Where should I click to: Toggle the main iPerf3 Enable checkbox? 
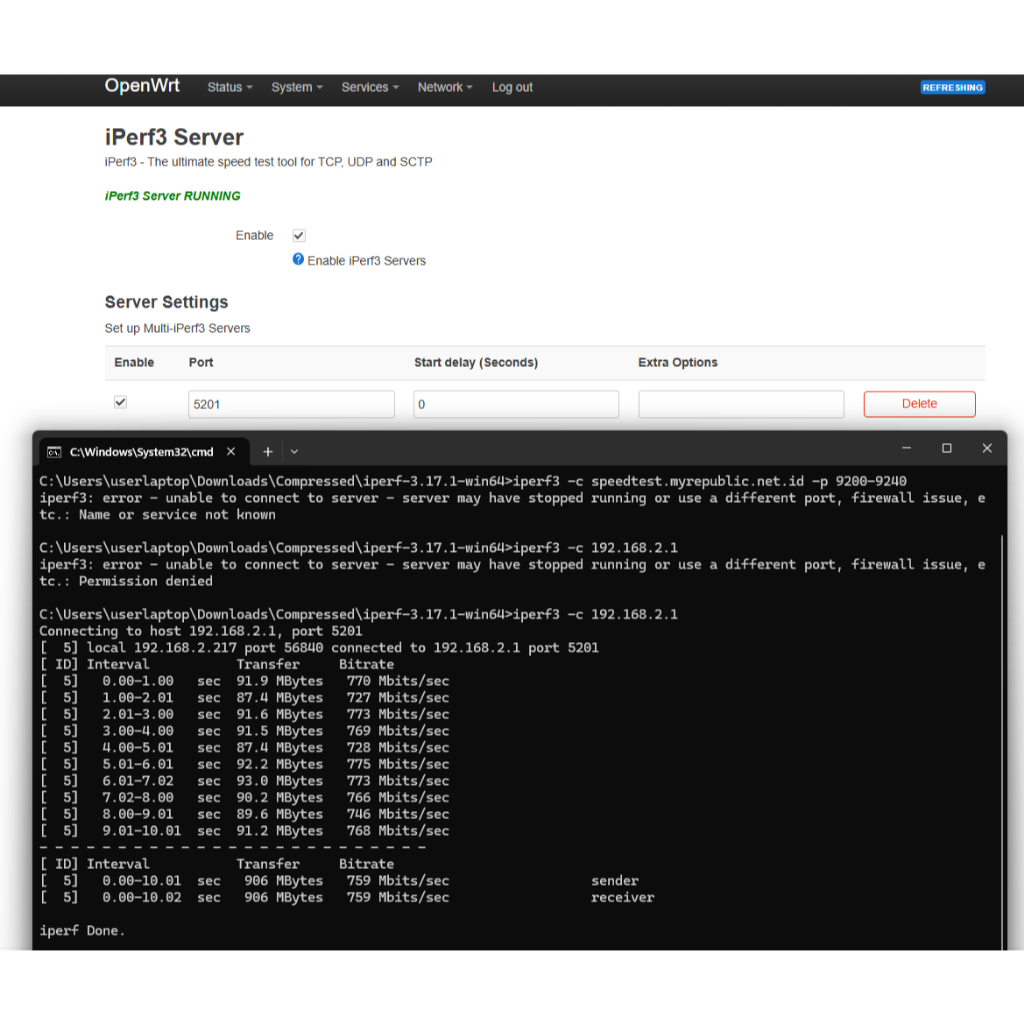click(x=299, y=236)
